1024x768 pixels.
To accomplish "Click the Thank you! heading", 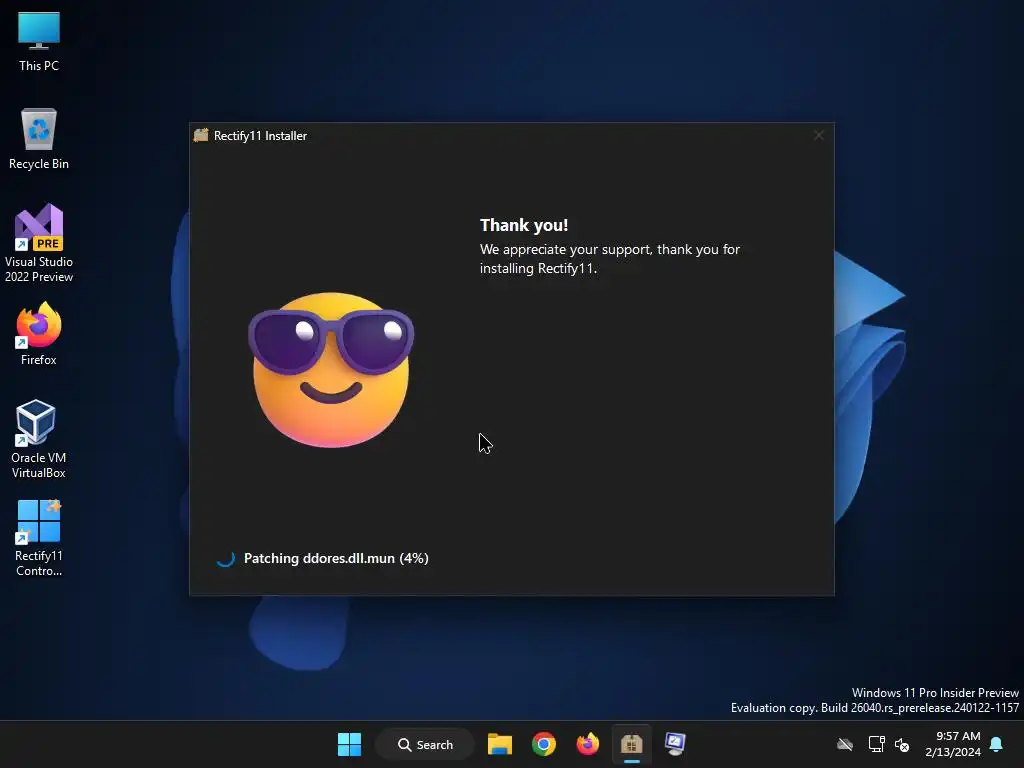I will click(x=524, y=225).
